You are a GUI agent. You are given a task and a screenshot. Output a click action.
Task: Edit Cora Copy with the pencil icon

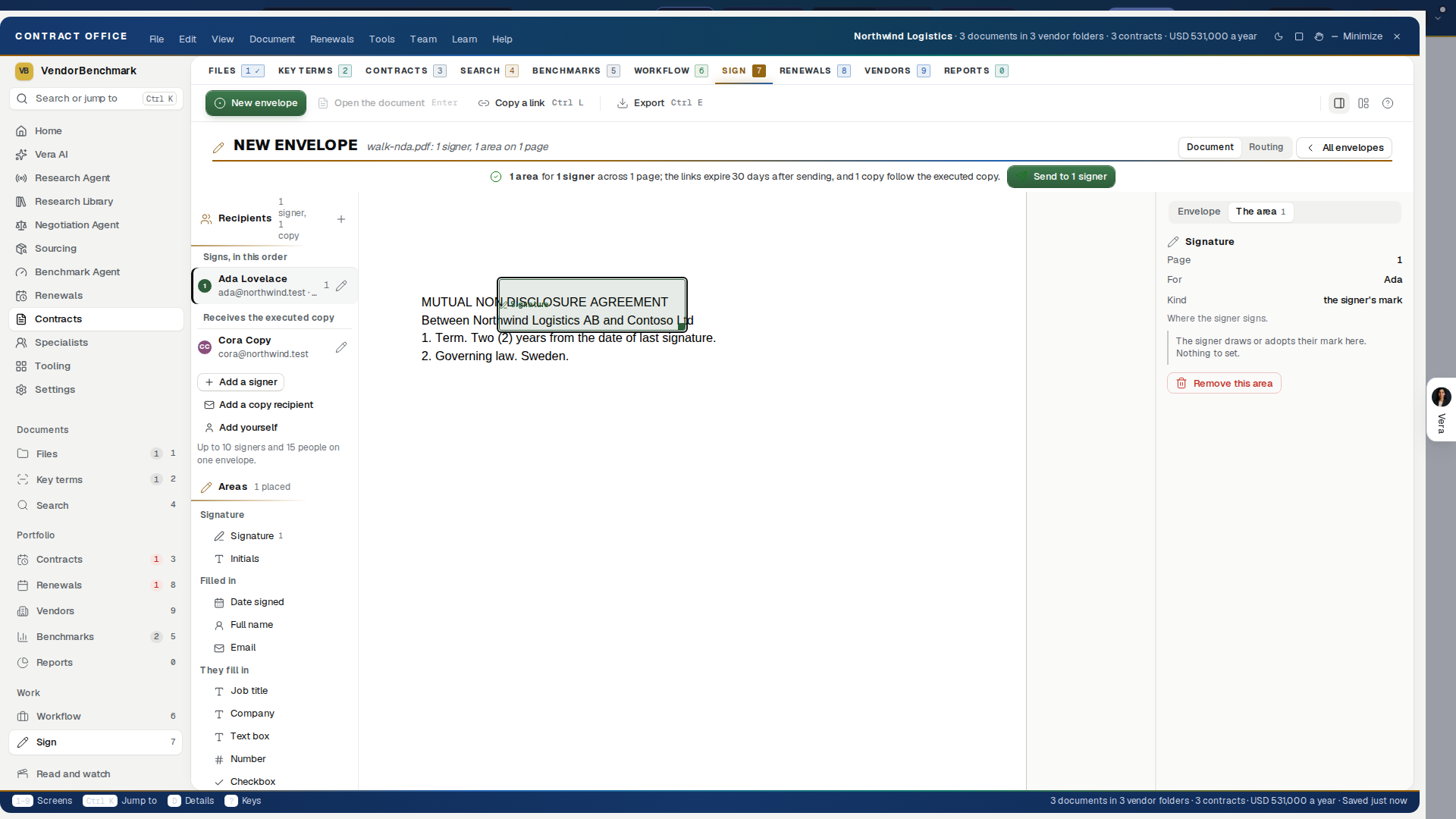341,347
